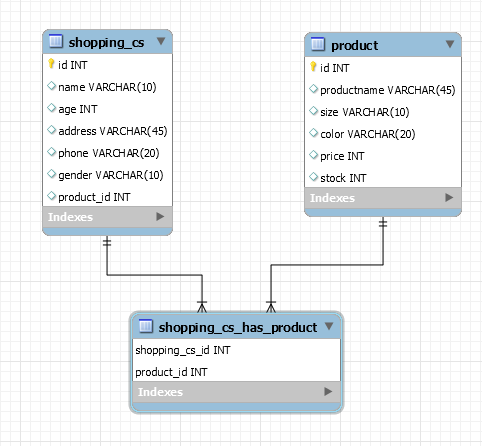Select relationship line from product to junction table

point(327,265)
